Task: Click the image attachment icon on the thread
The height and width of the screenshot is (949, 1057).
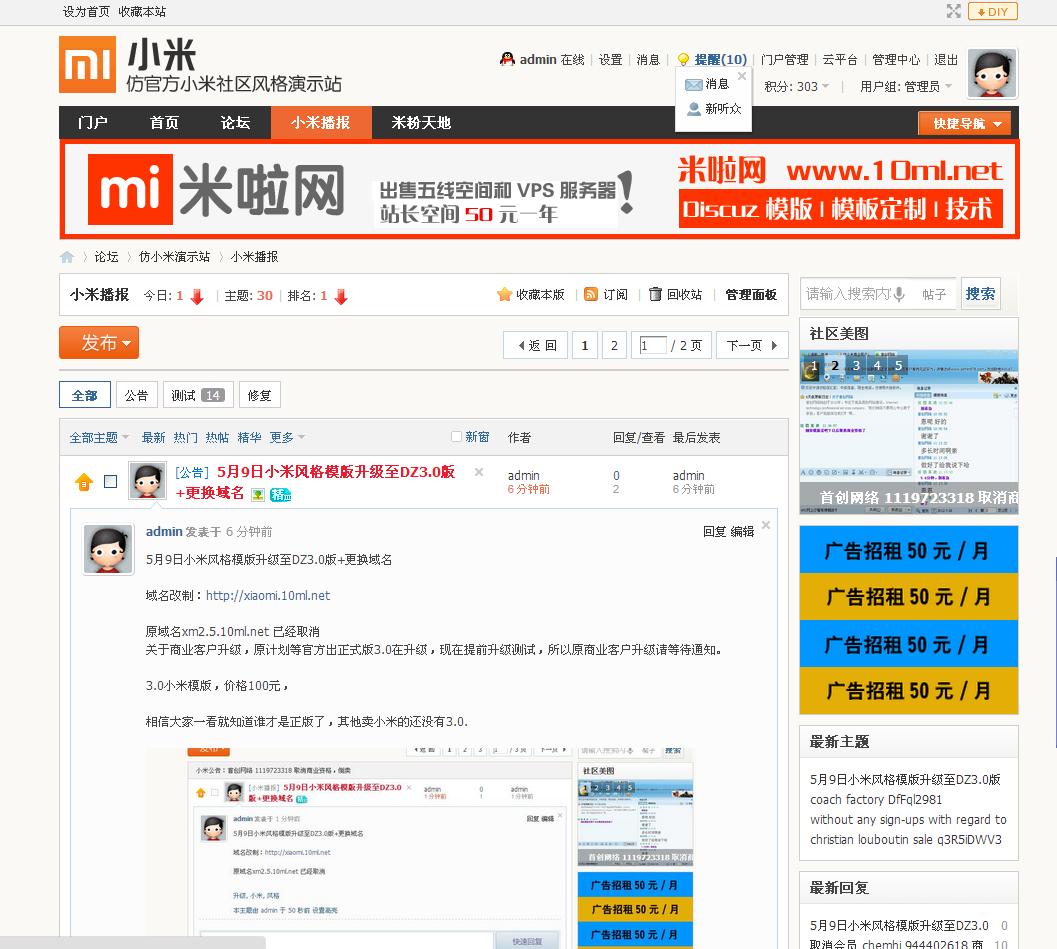Action: pyautogui.click(x=258, y=495)
